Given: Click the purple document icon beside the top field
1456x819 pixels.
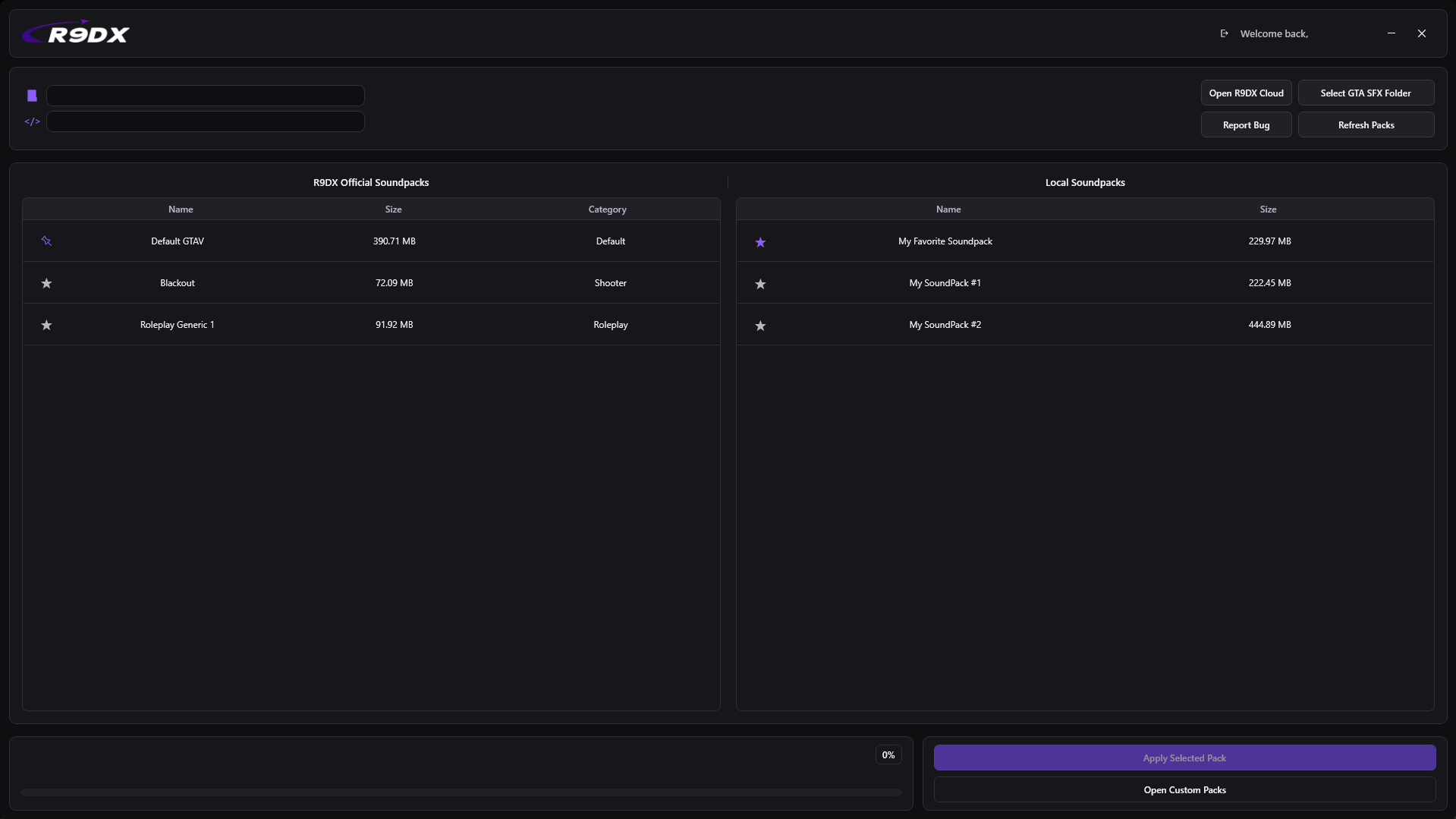Looking at the screenshot, I should [x=32, y=95].
